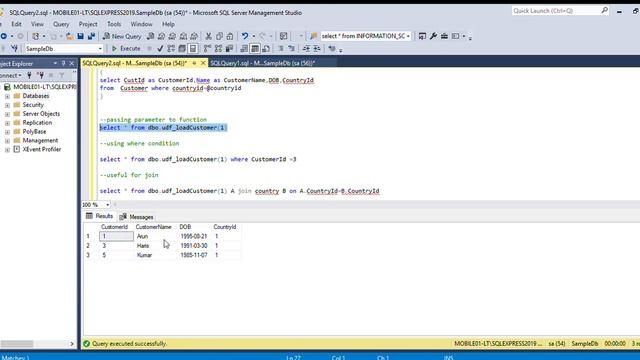640x360 pixels.
Task: Click the Uncomment selected lines icon
Action: point(291,49)
